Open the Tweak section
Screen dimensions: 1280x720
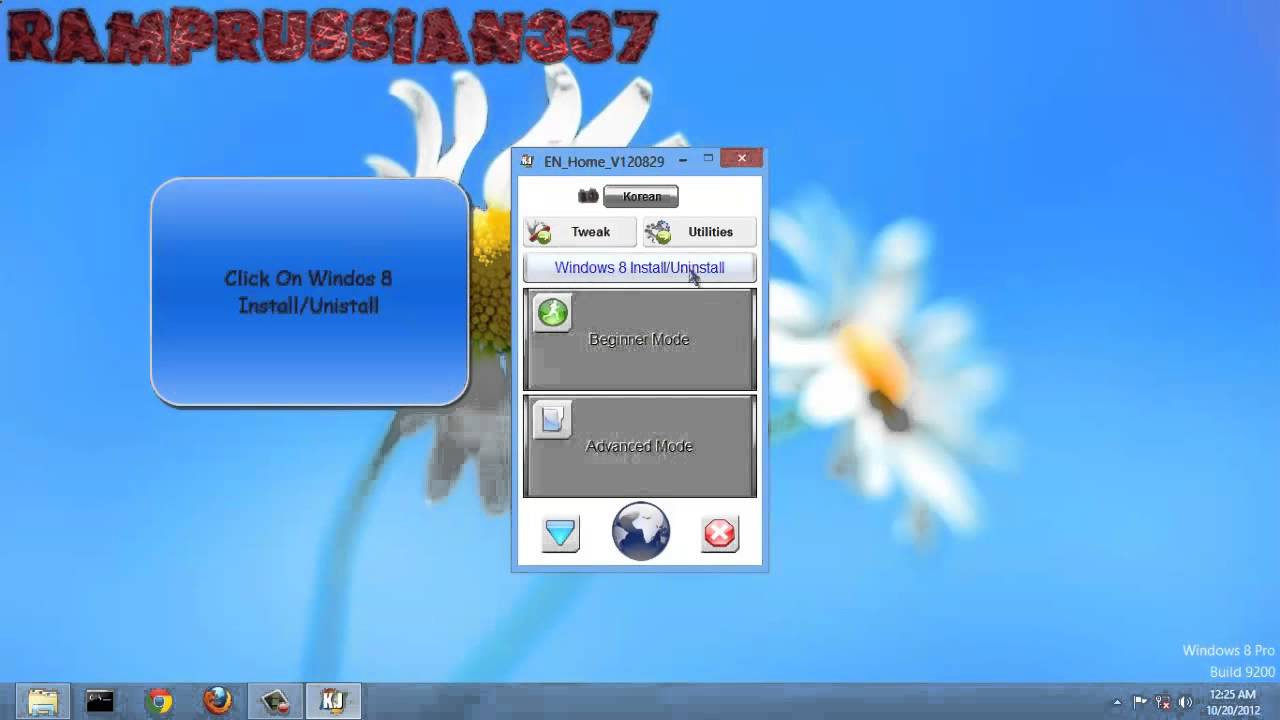[580, 232]
